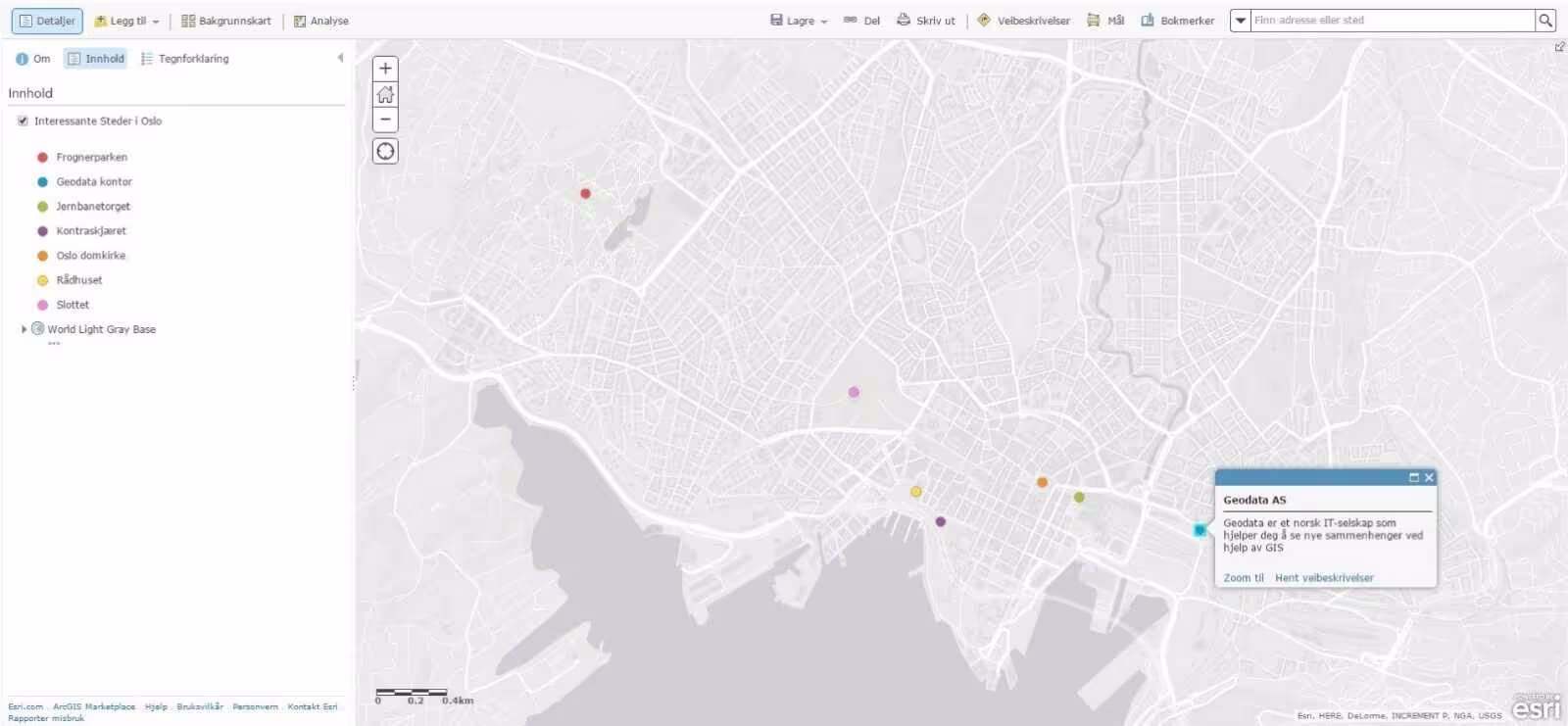Image resolution: width=1568 pixels, height=726 pixels.
Task: Expand the World Light Gray Base layer
Action: click(x=24, y=329)
